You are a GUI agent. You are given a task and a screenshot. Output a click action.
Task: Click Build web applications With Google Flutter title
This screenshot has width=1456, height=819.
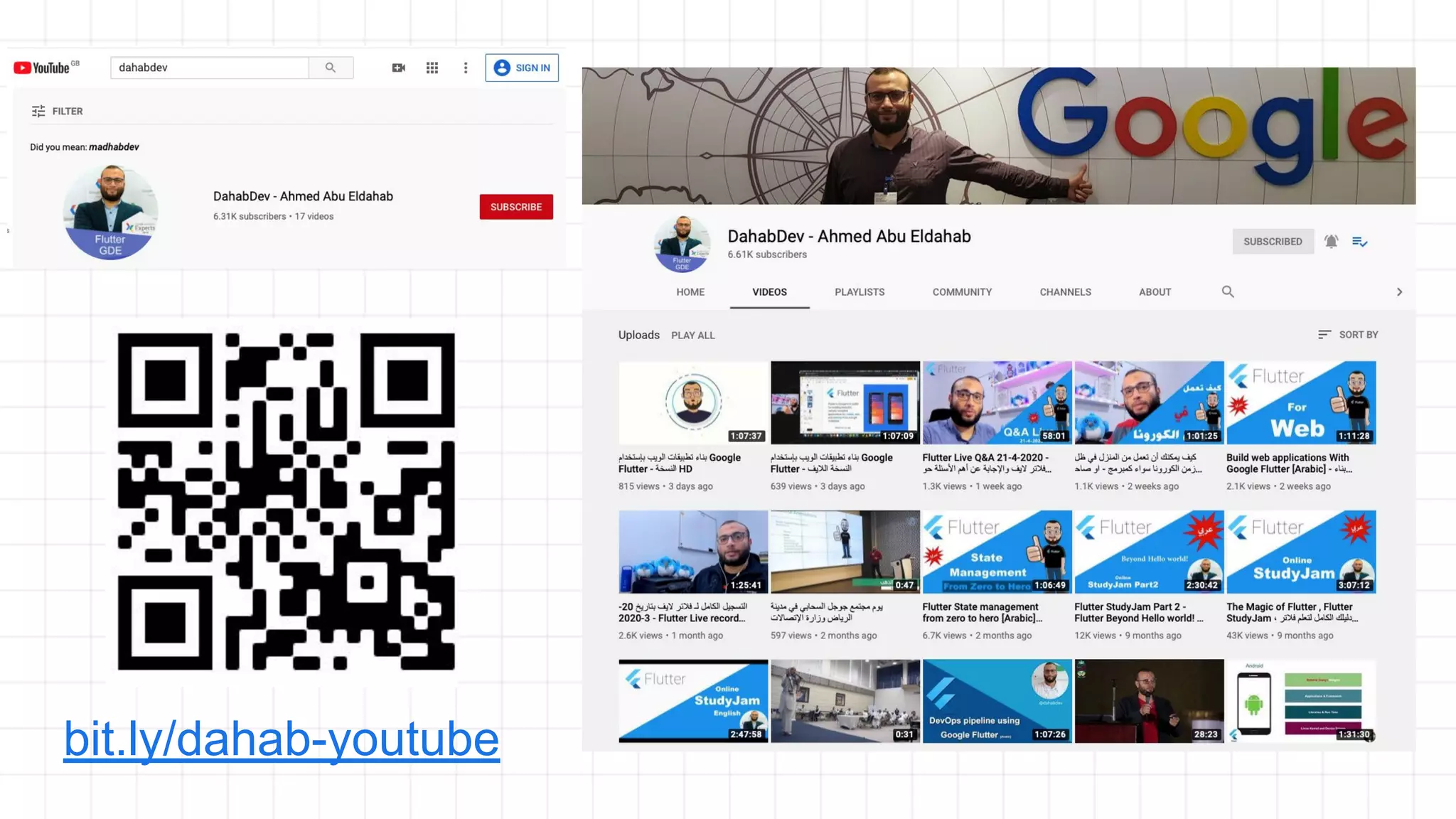[x=1289, y=464]
